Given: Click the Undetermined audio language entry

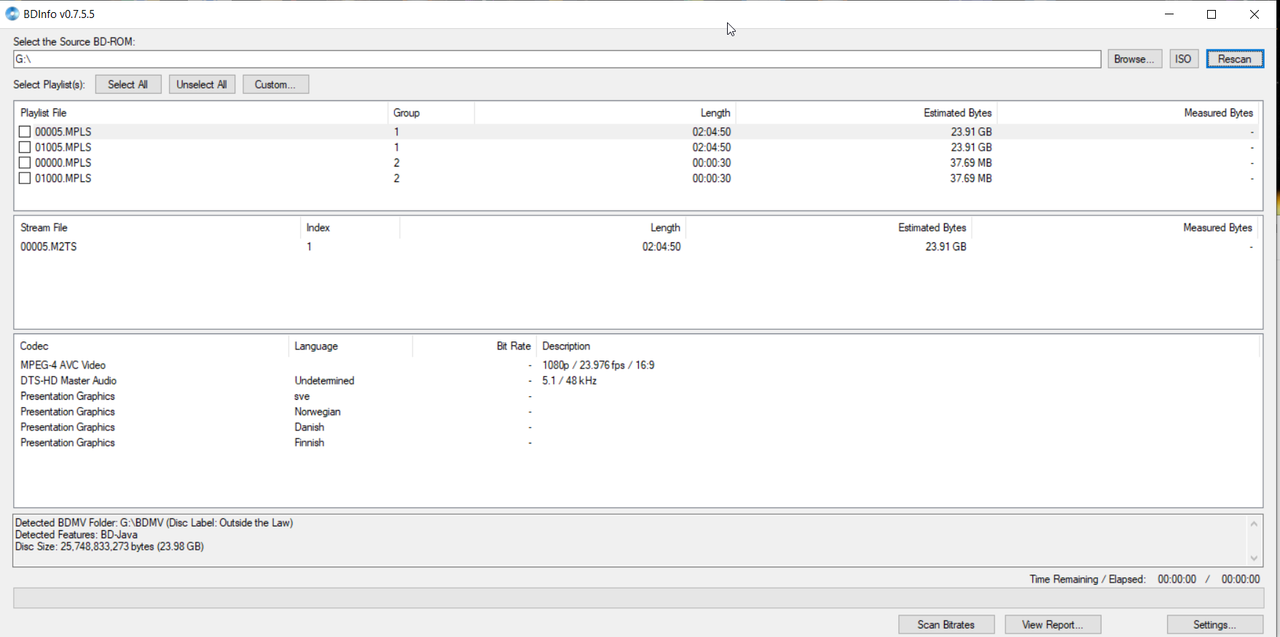Looking at the screenshot, I should [324, 381].
